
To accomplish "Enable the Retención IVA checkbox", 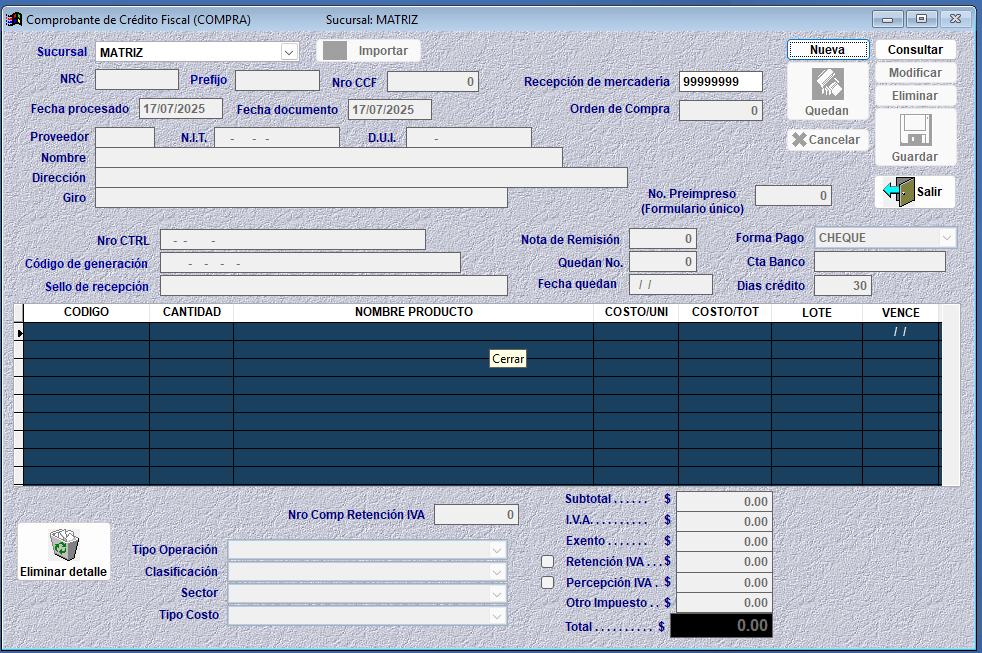I will click(x=547, y=562).
